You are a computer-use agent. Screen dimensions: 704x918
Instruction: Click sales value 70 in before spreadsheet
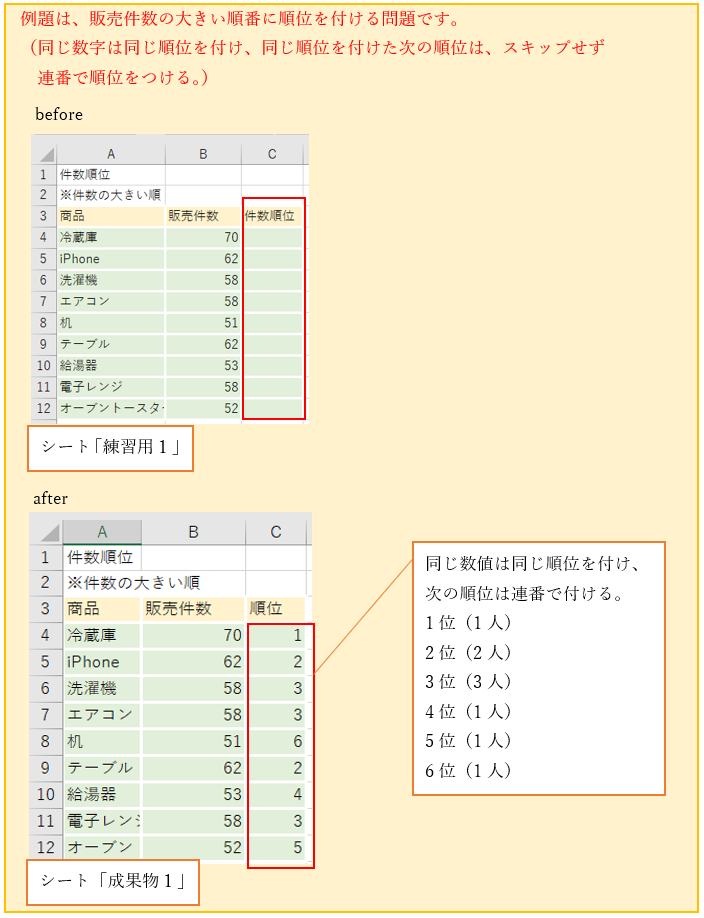coord(203,237)
